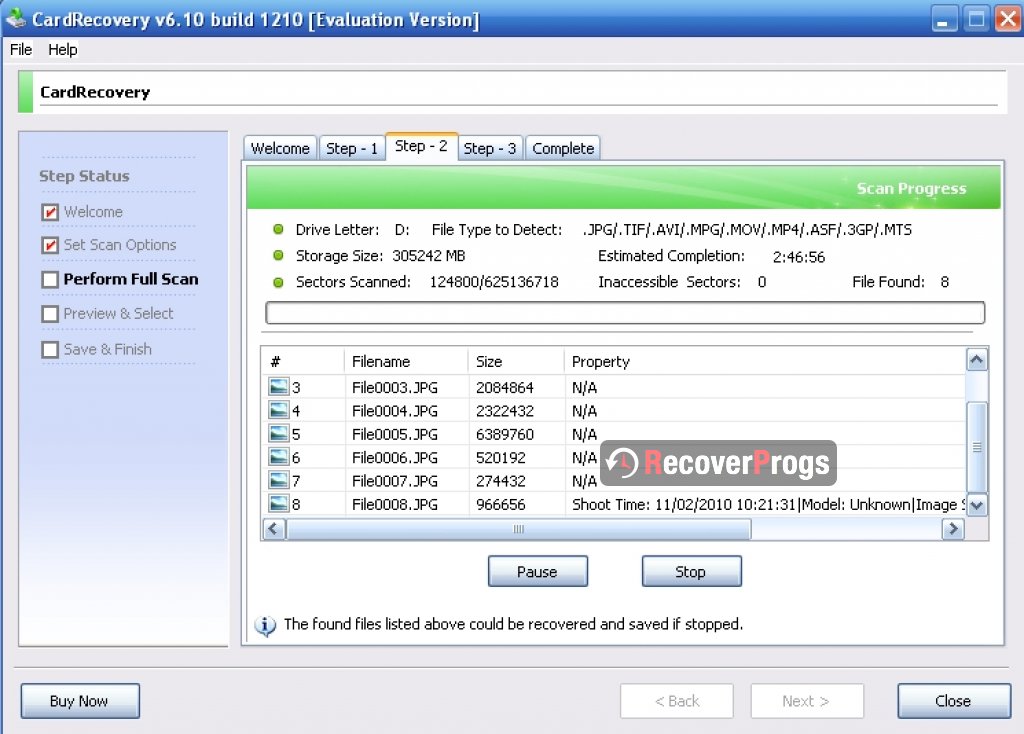Sort by the Size column header
The height and width of the screenshot is (734, 1024).
[516, 361]
